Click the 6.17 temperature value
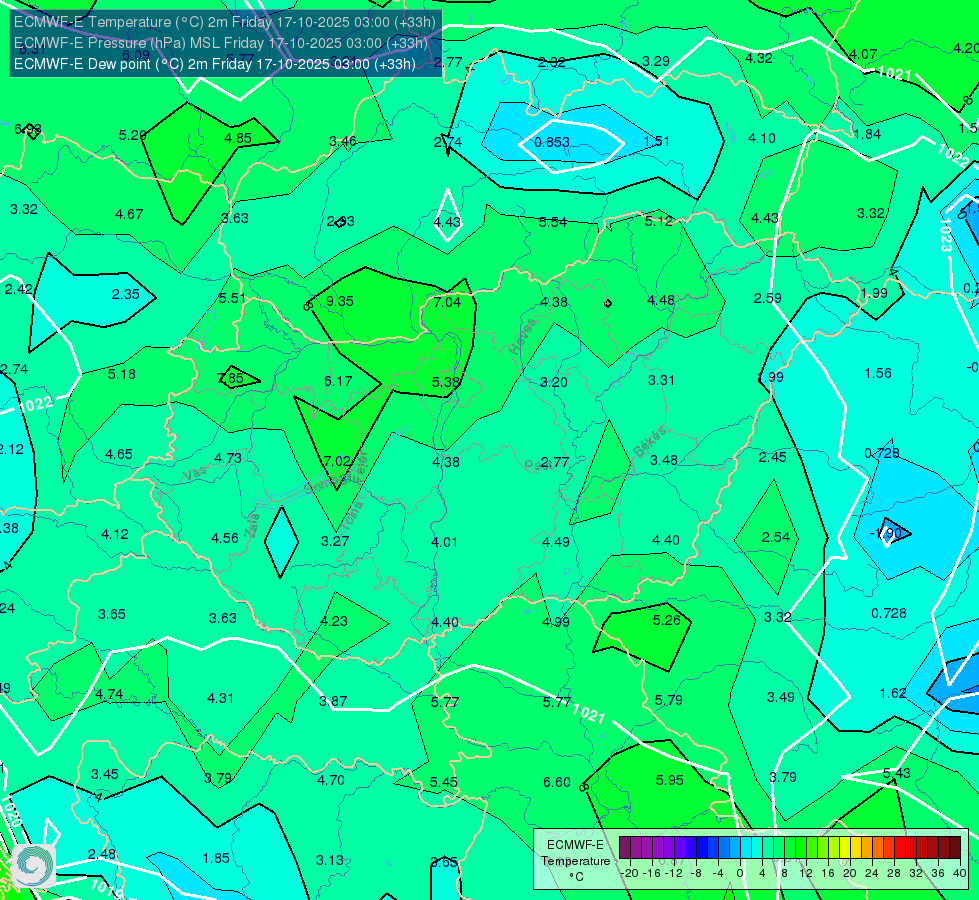Image resolution: width=979 pixels, height=900 pixels. pyautogui.click(x=338, y=381)
